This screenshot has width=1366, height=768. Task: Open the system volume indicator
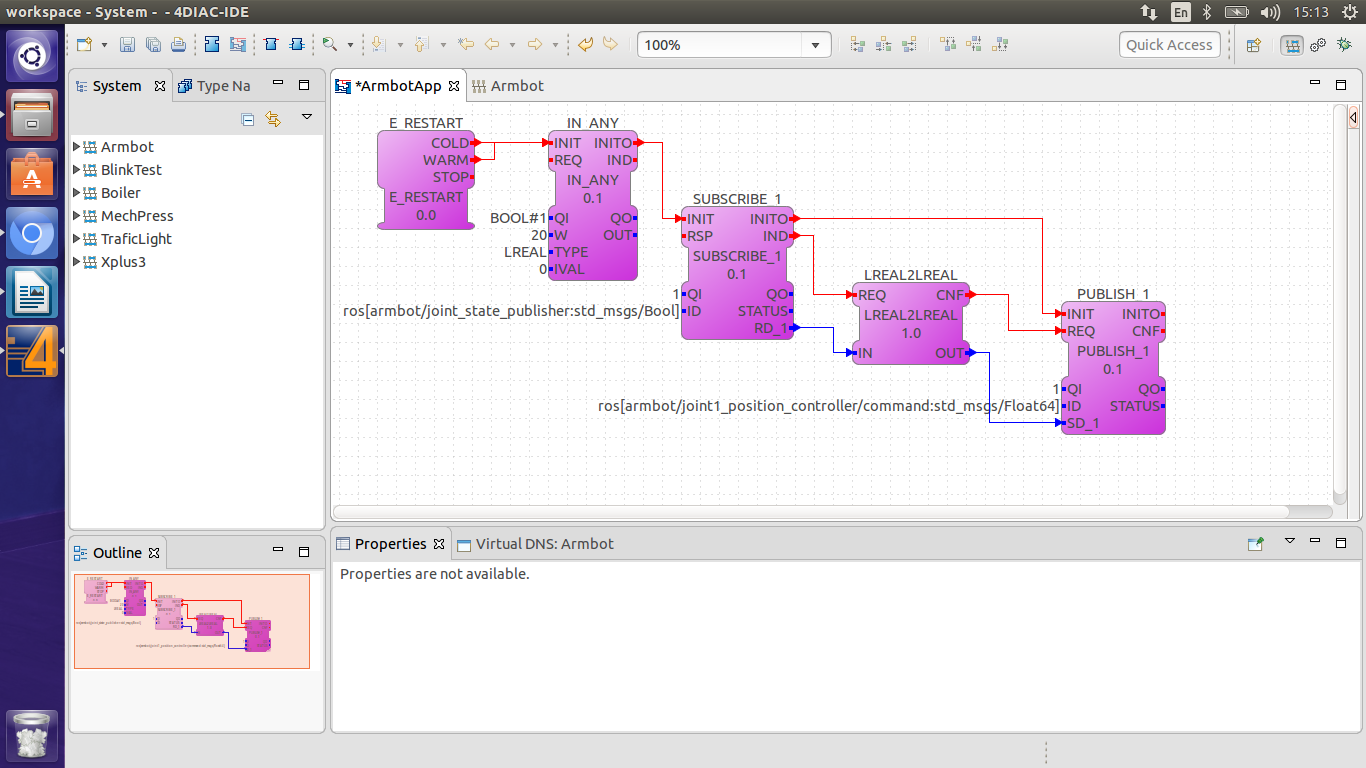pos(1271,12)
